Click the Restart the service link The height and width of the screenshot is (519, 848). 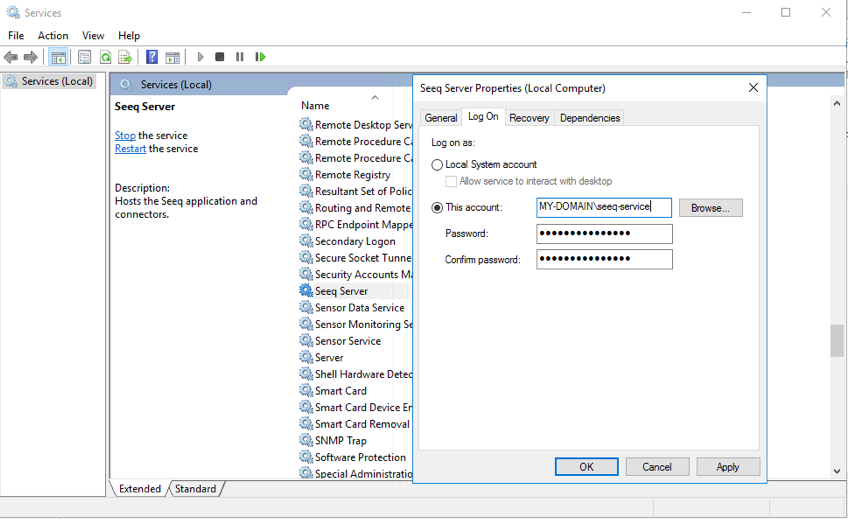click(130, 149)
